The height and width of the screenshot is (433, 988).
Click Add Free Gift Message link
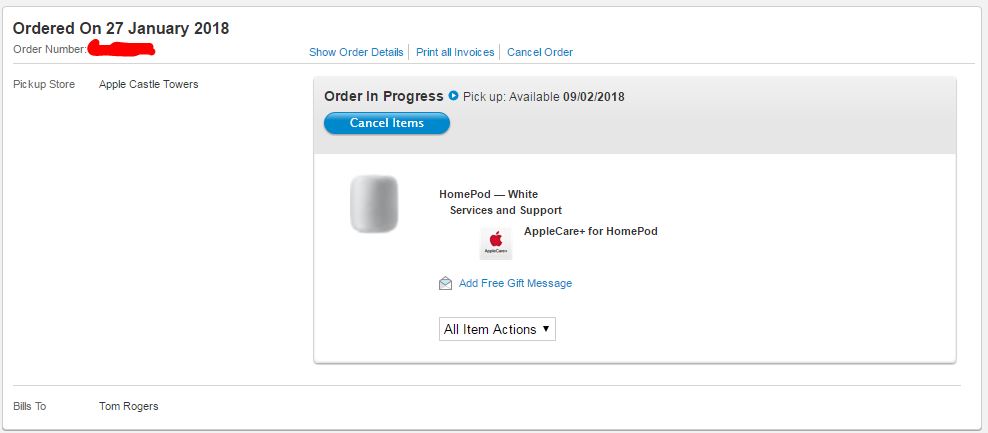pyautogui.click(x=515, y=283)
